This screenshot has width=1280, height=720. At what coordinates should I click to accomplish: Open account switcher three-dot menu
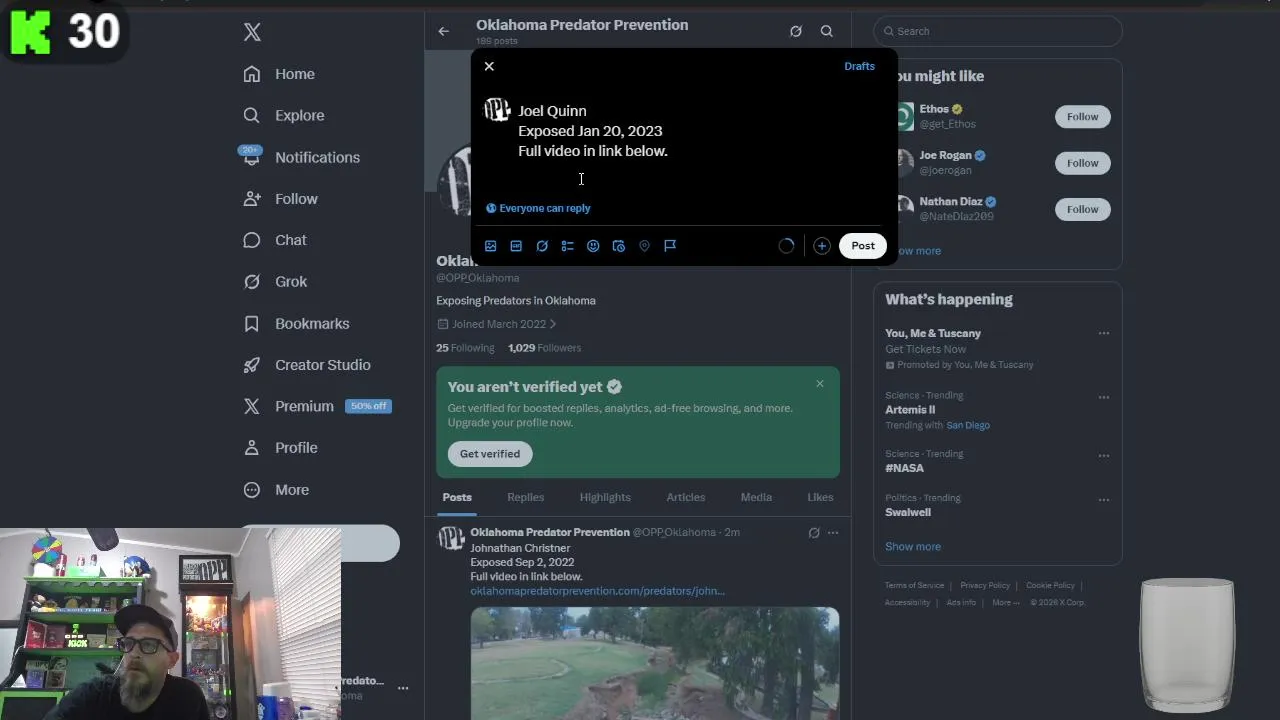click(403, 688)
